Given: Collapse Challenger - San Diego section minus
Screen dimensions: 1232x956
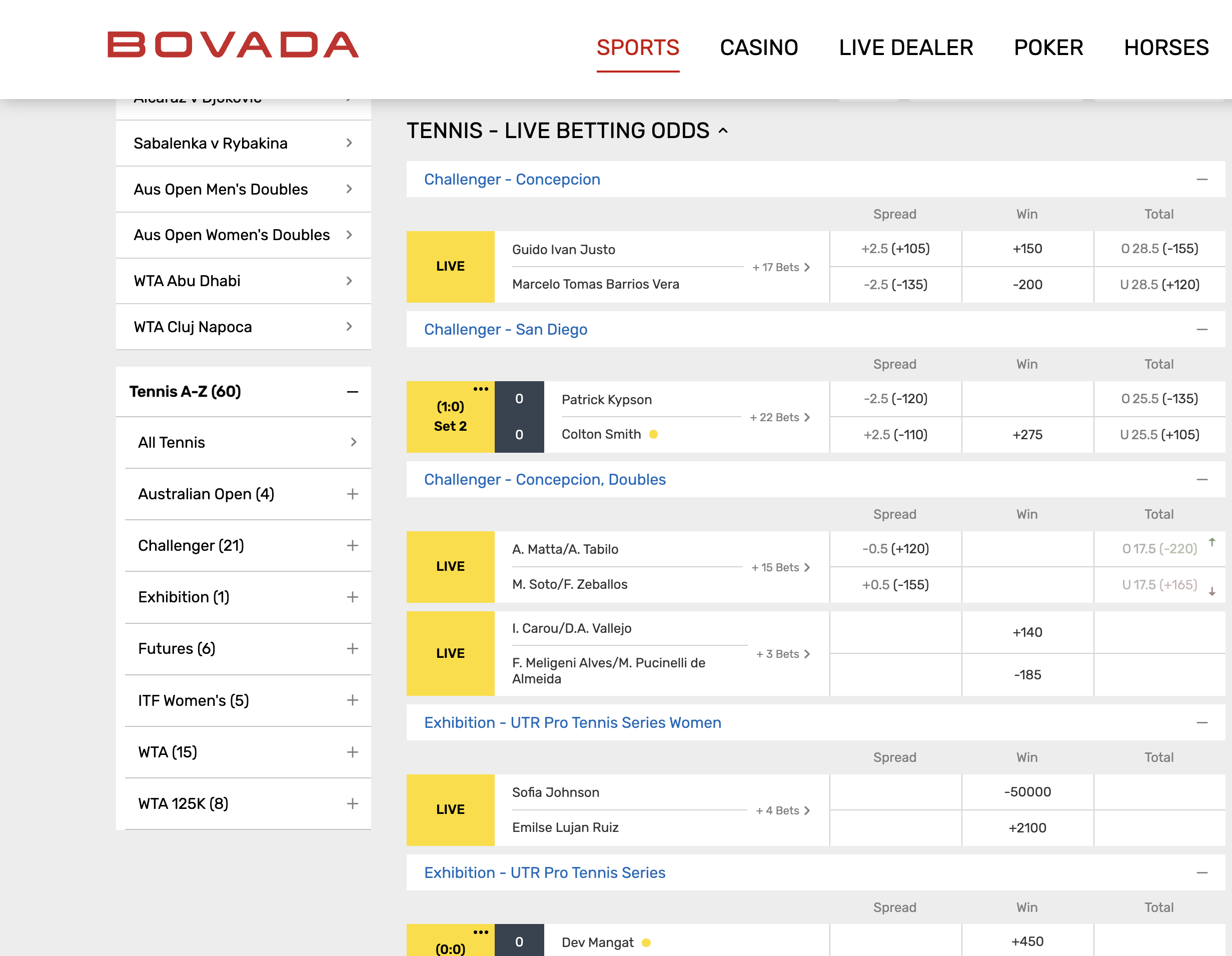Looking at the screenshot, I should tap(1202, 329).
